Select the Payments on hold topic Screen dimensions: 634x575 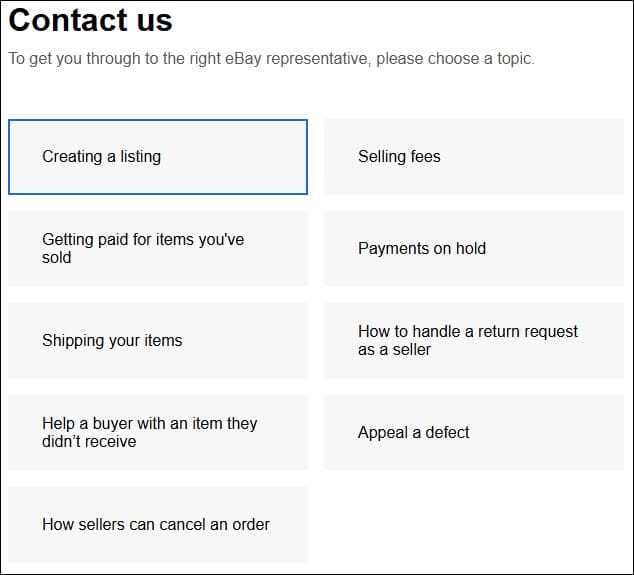pyautogui.click(x=473, y=249)
